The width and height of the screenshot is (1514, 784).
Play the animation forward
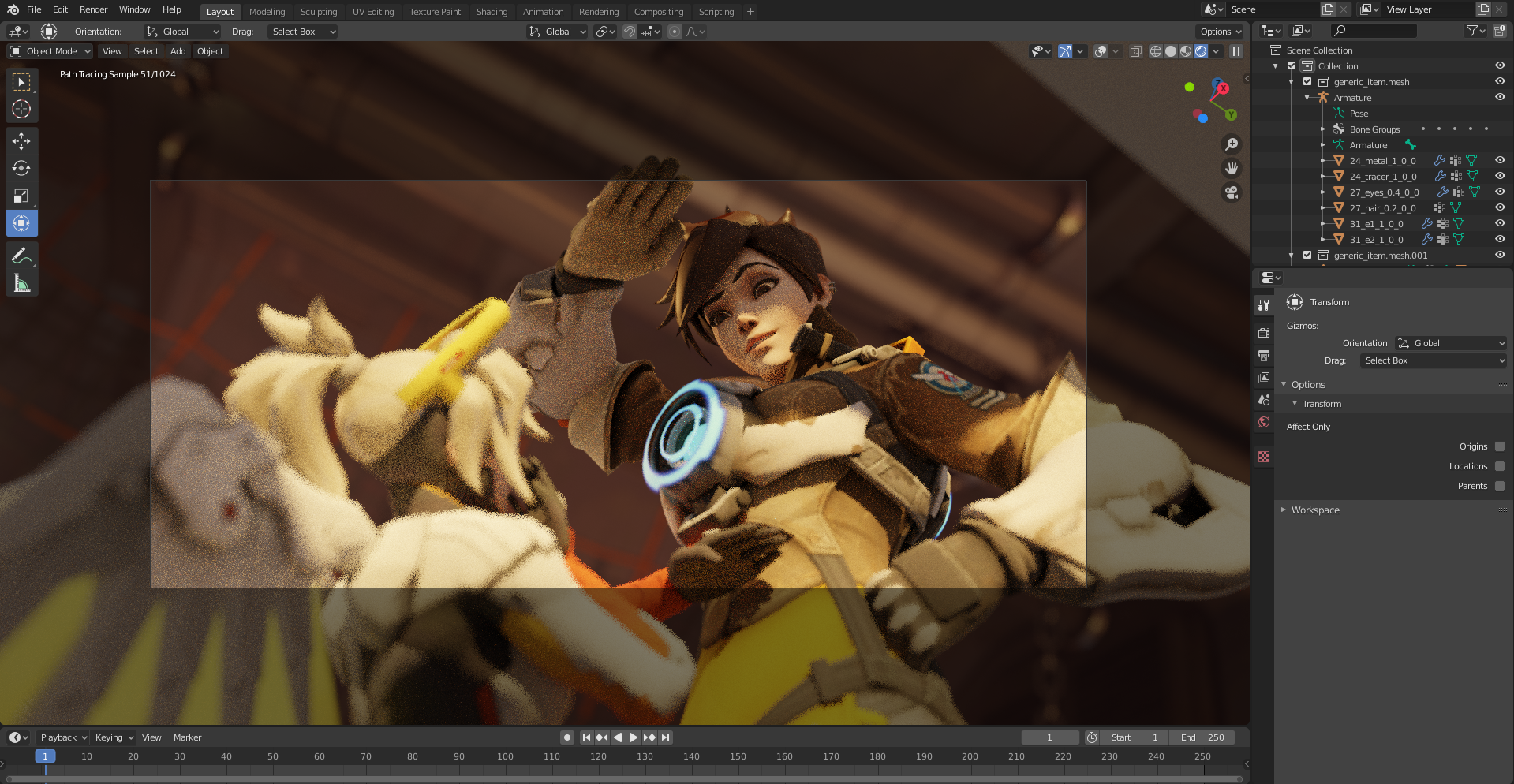pos(634,737)
